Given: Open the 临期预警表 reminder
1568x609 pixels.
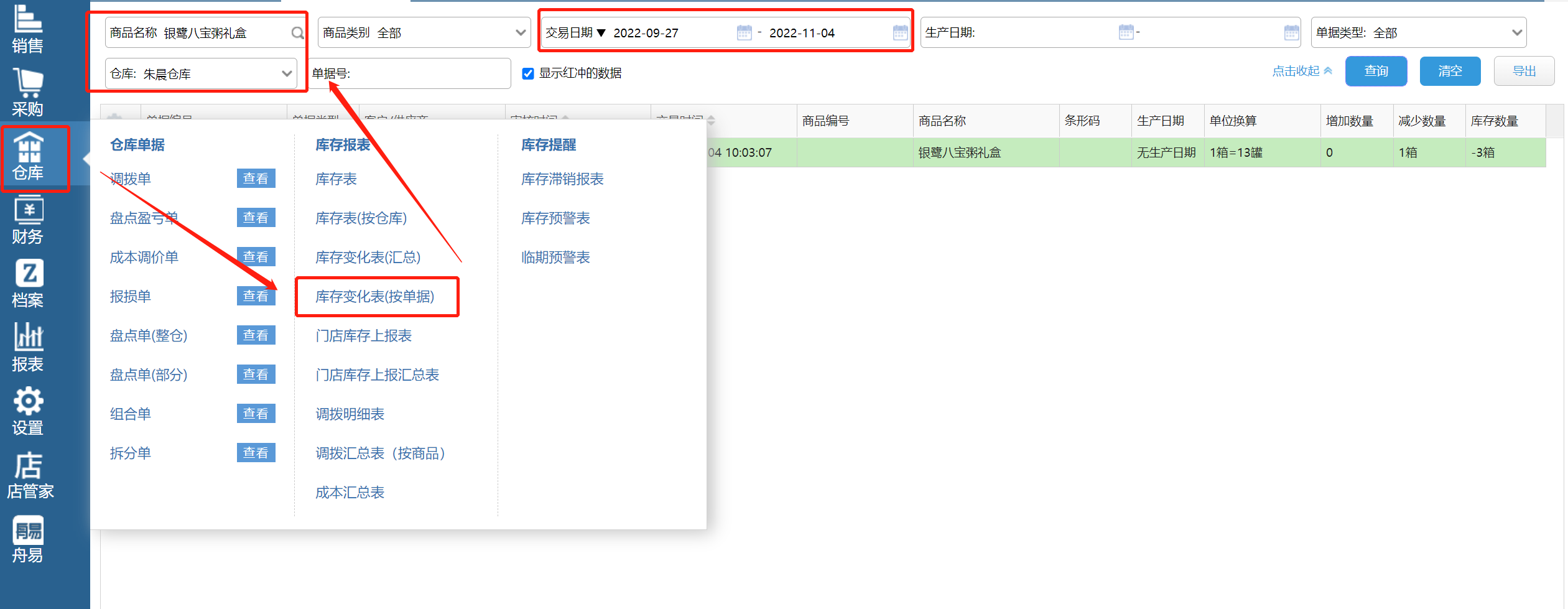Looking at the screenshot, I should point(555,258).
